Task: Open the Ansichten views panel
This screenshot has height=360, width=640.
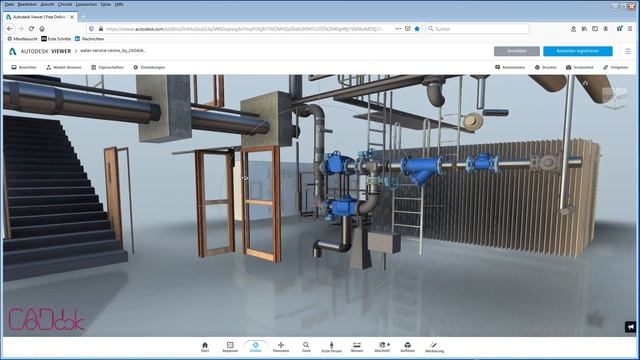Action: 24,67
